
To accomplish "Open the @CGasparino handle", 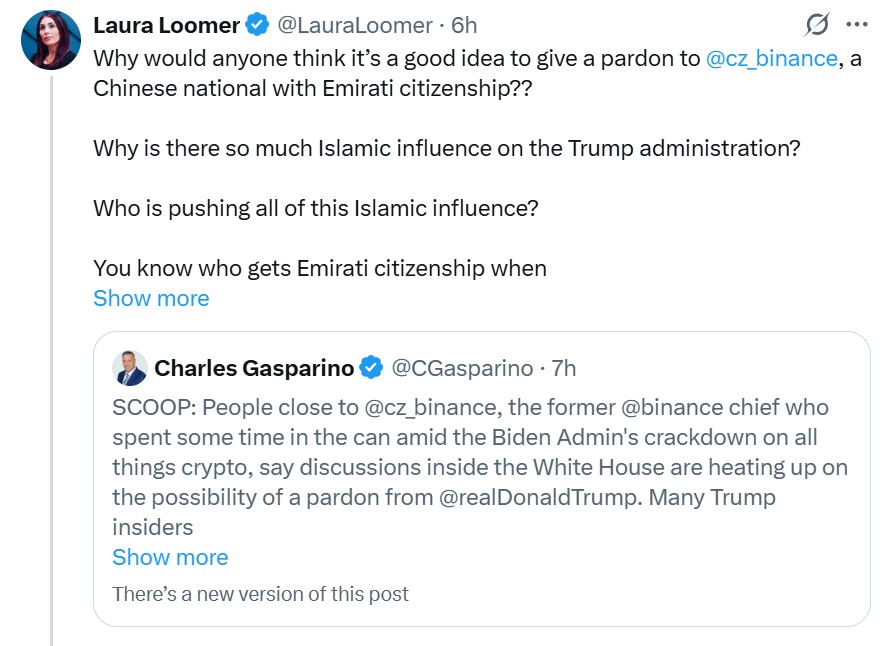I will (x=461, y=368).
